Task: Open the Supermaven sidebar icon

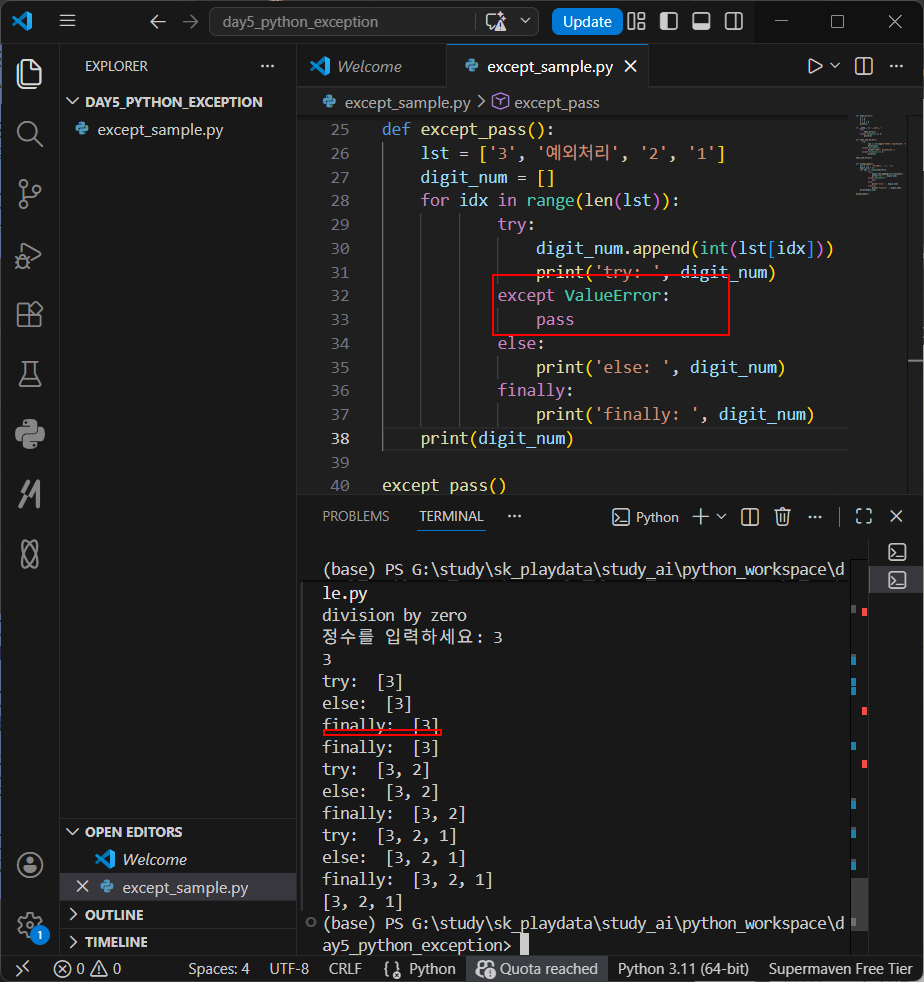Action: coord(29,494)
